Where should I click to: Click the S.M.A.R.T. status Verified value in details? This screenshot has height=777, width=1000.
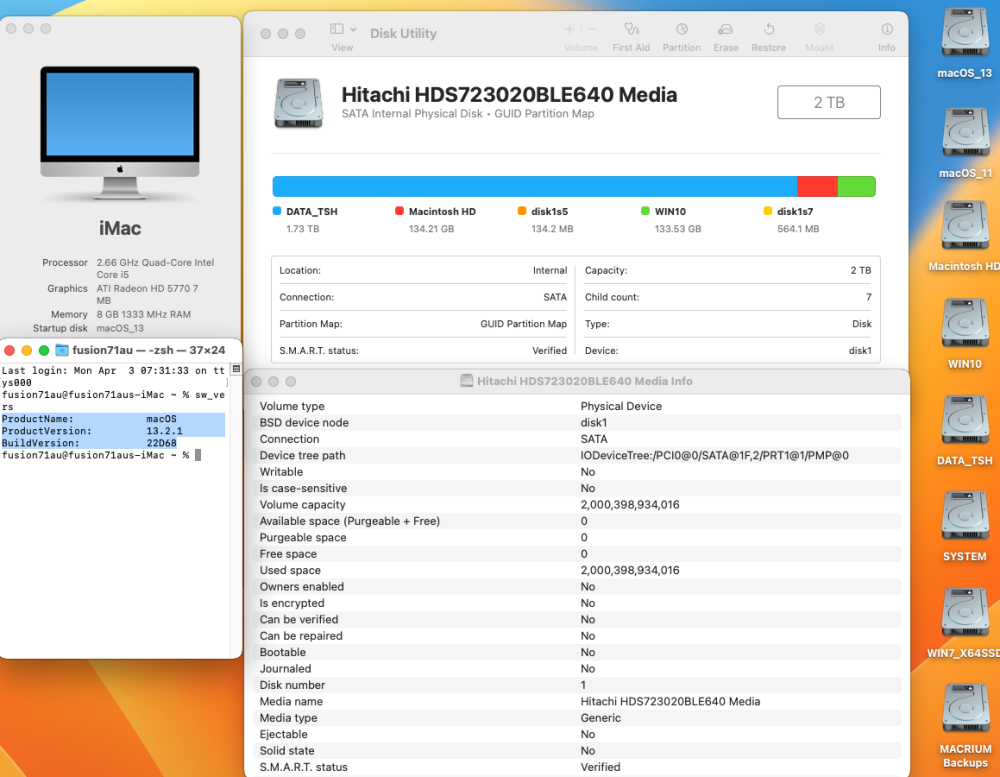[549, 350]
